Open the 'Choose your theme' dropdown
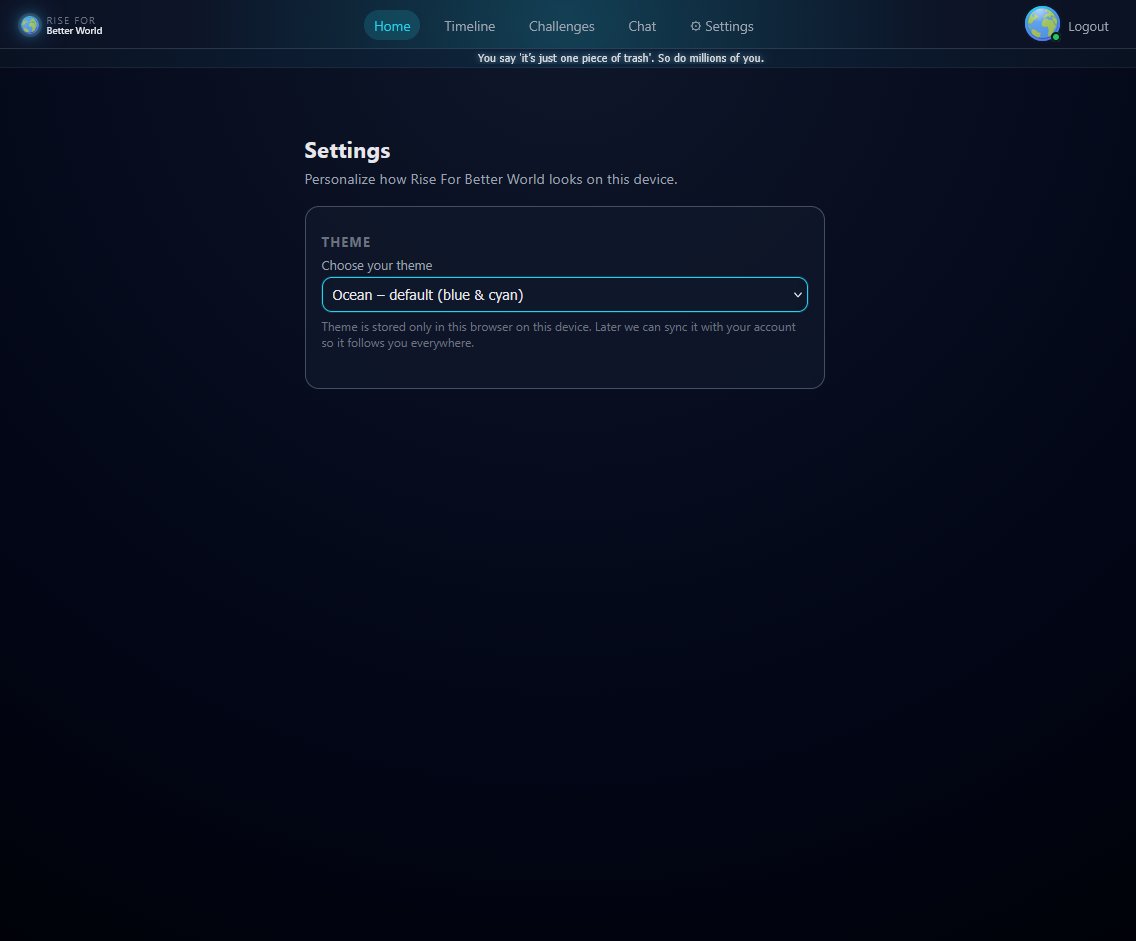The image size is (1136, 941). tap(564, 294)
